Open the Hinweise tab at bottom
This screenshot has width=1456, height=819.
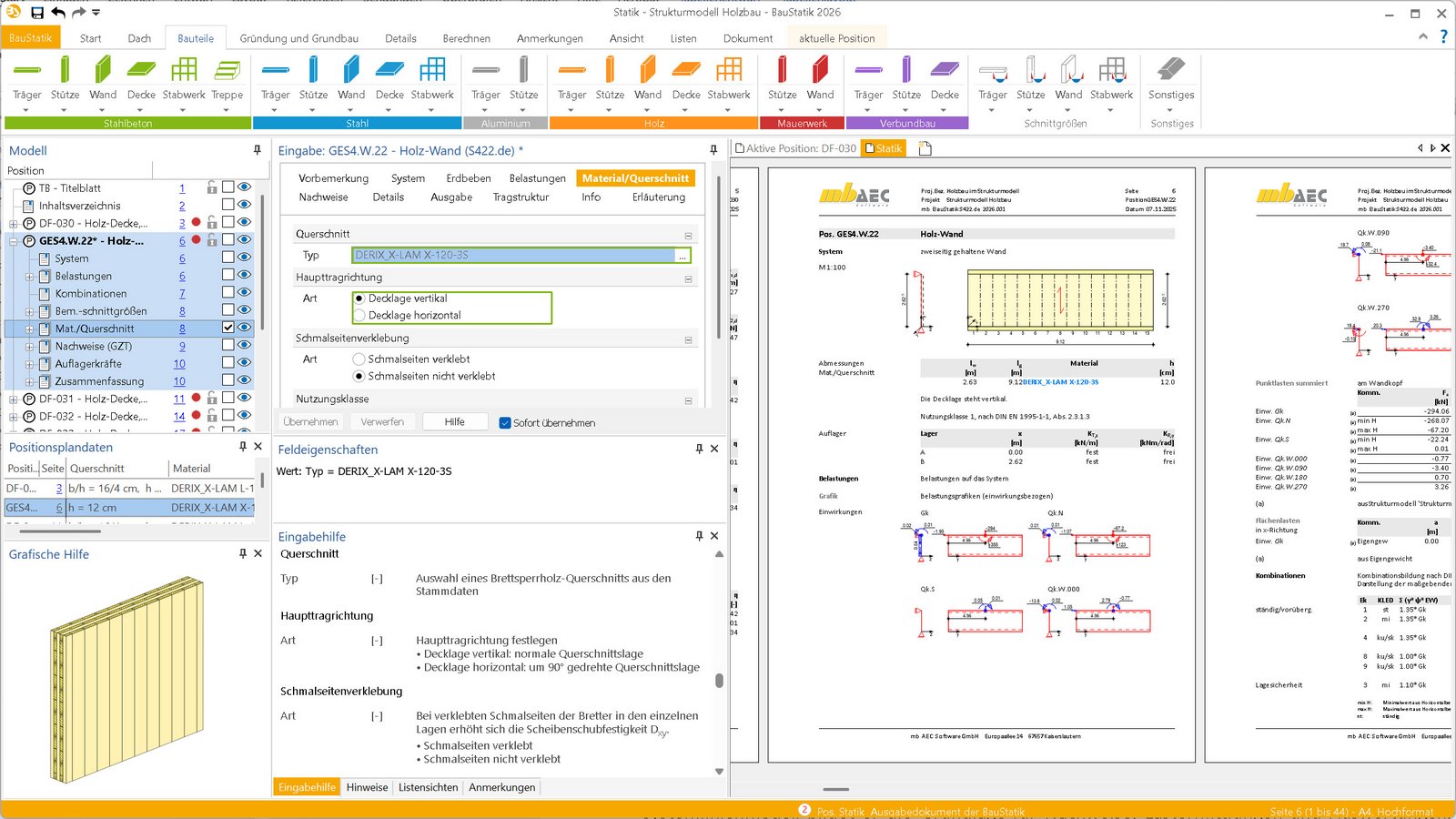(x=367, y=787)
